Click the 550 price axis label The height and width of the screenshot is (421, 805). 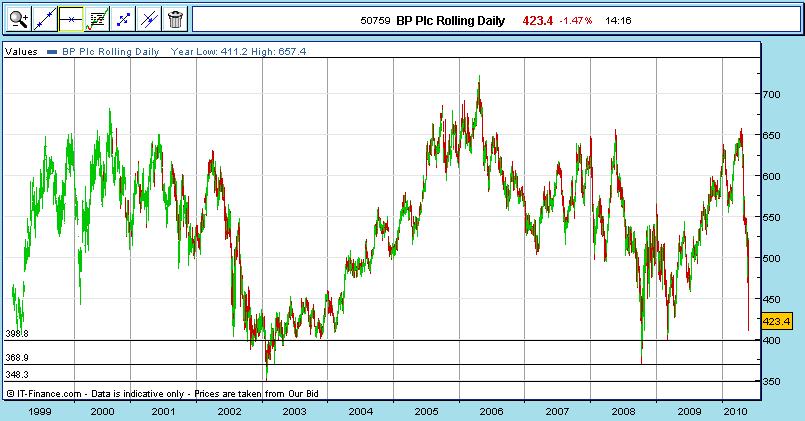pyautogui.click(x=771, y=217)
